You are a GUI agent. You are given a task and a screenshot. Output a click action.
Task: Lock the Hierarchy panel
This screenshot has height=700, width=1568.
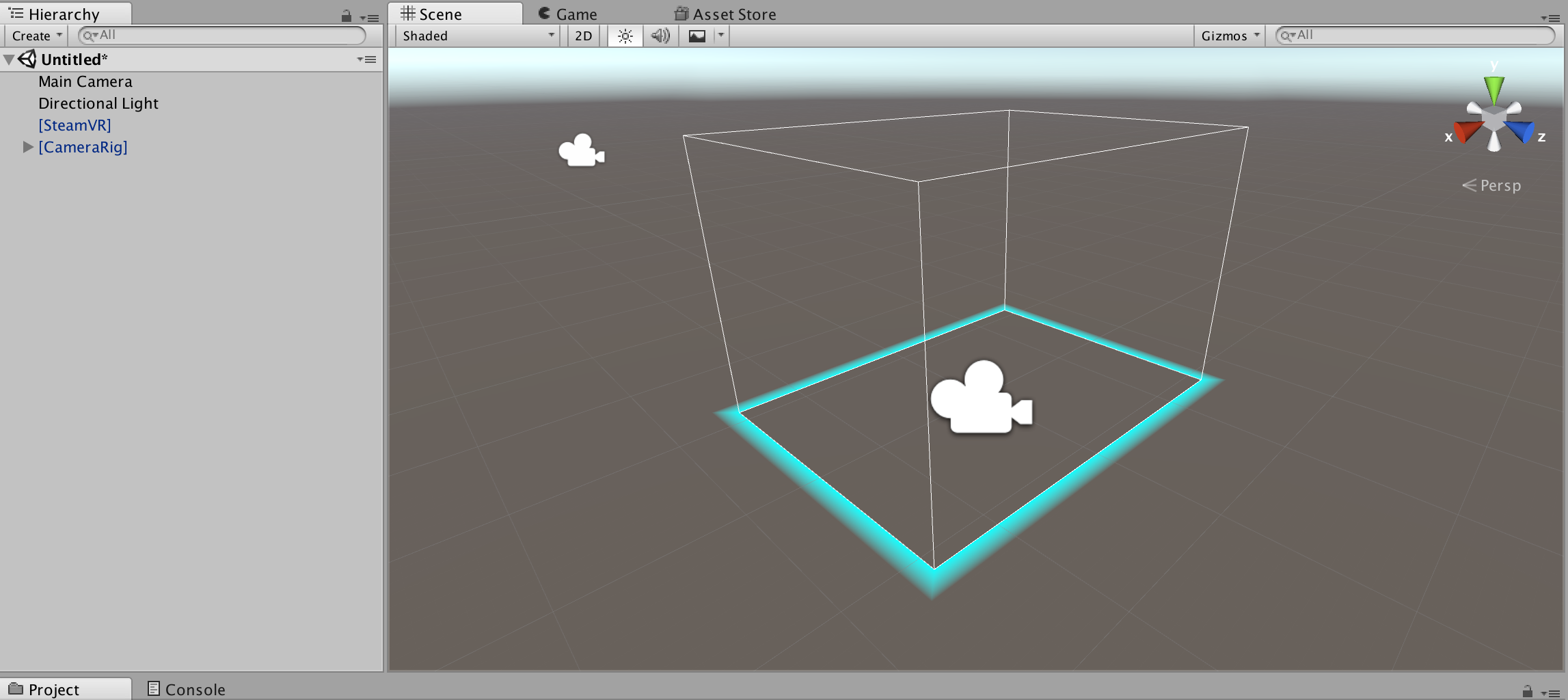347,16
